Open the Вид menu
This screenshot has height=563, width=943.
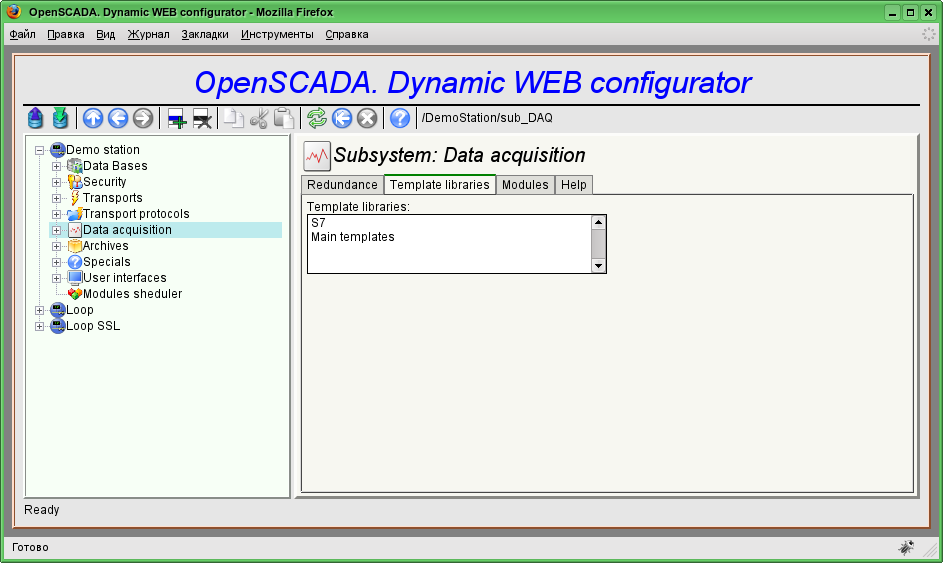pyautogui.click(x=105, y=34)
